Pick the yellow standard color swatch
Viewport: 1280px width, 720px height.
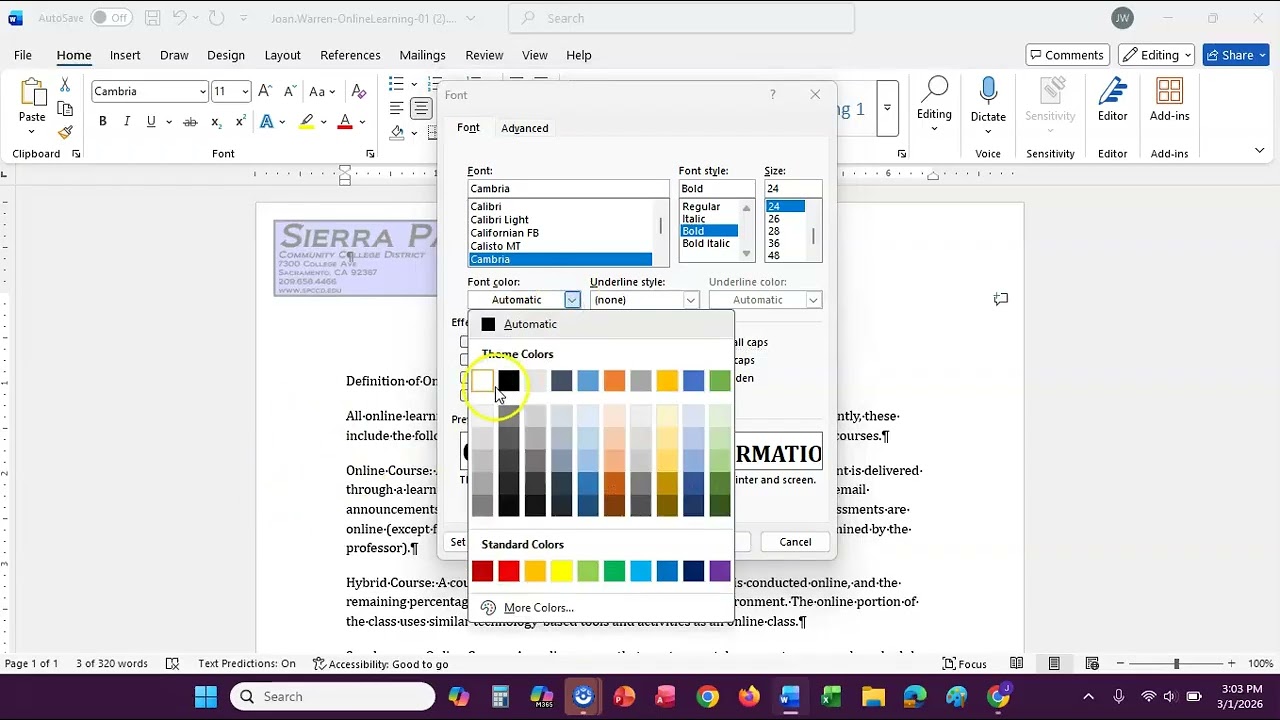tap(562, 571)
